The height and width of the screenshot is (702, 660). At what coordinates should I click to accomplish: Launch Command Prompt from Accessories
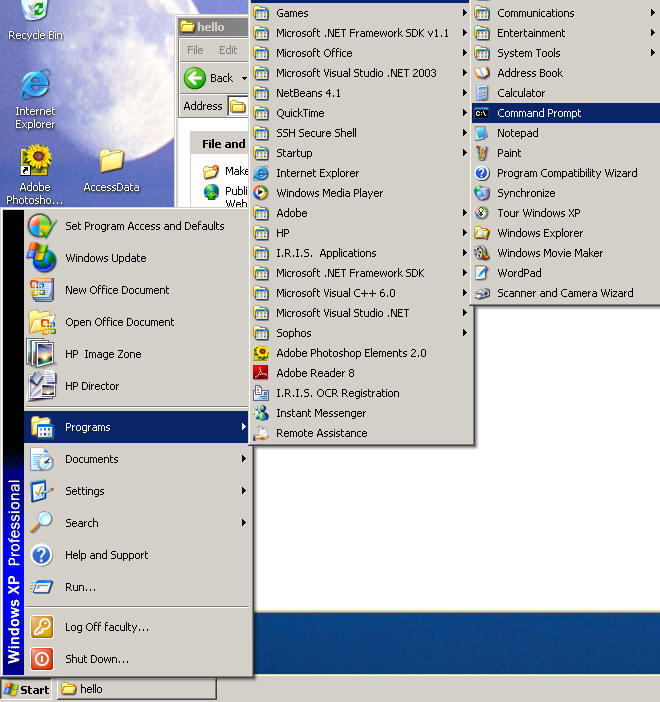click(x=566, y=113)
